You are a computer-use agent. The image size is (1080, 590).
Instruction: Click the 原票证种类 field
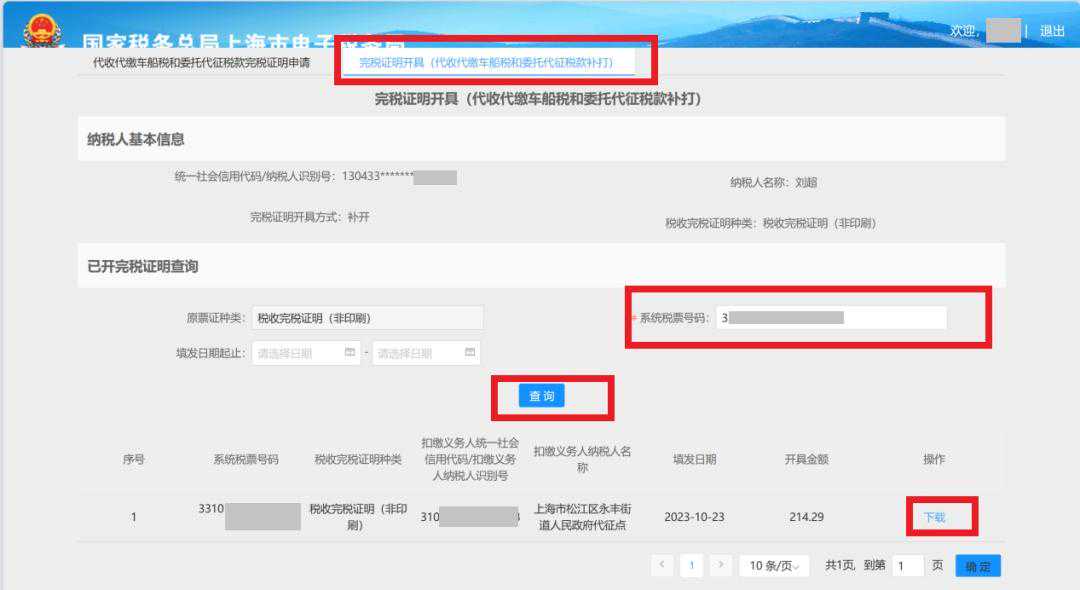tap(367, 318)
